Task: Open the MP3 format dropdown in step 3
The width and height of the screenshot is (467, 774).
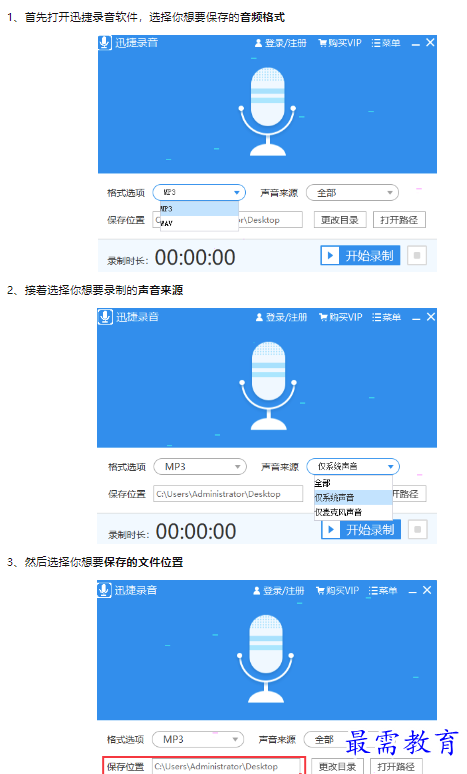Action: [x=197, y=739]
